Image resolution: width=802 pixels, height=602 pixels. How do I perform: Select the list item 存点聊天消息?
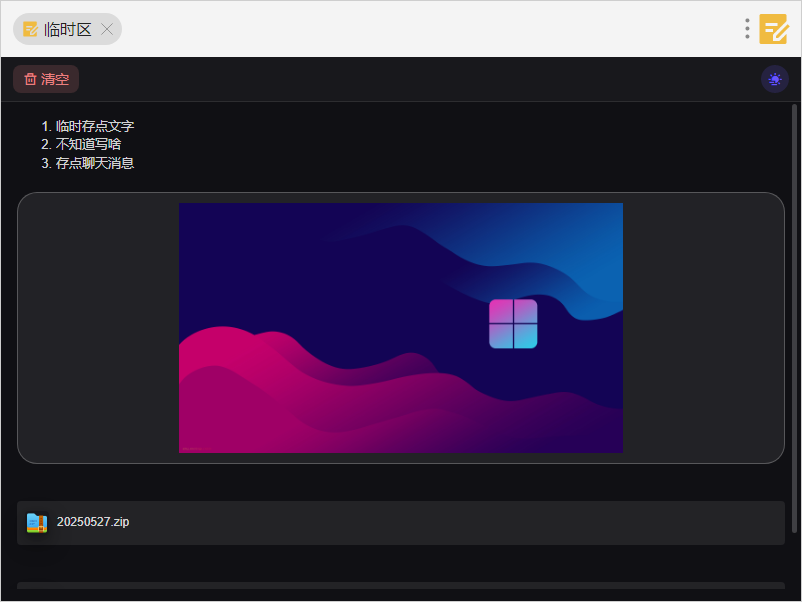[x=95, y=163]
